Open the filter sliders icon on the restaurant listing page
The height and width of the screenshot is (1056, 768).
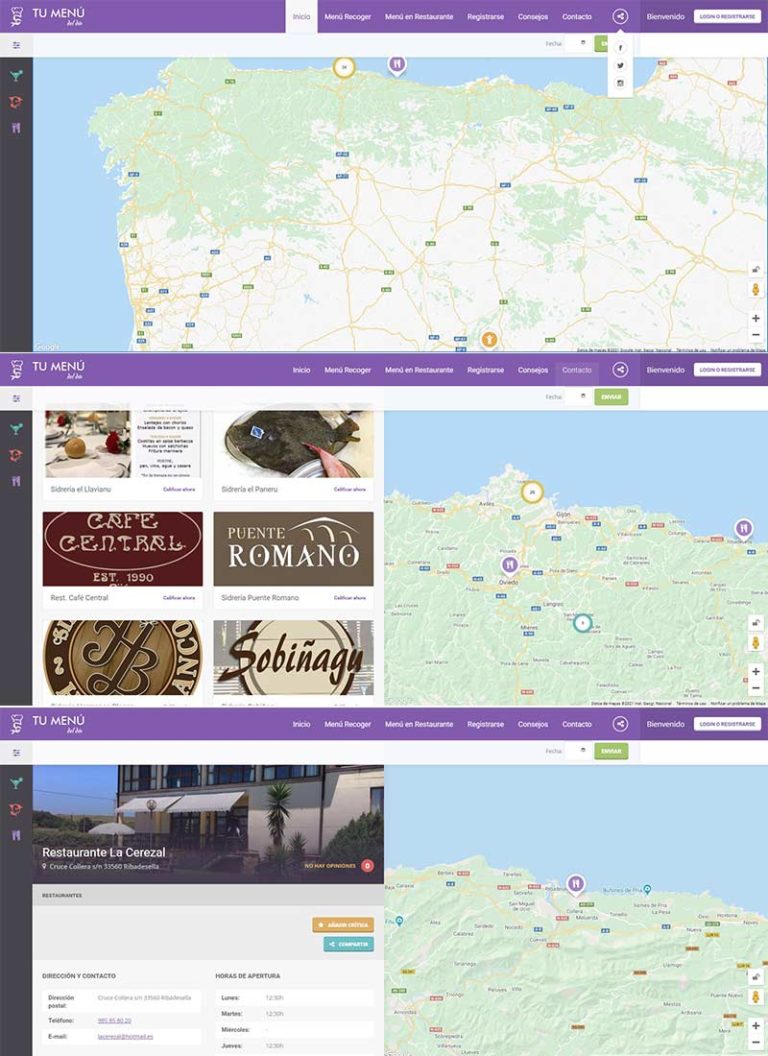pyautogui.click(x=16, y=398)
